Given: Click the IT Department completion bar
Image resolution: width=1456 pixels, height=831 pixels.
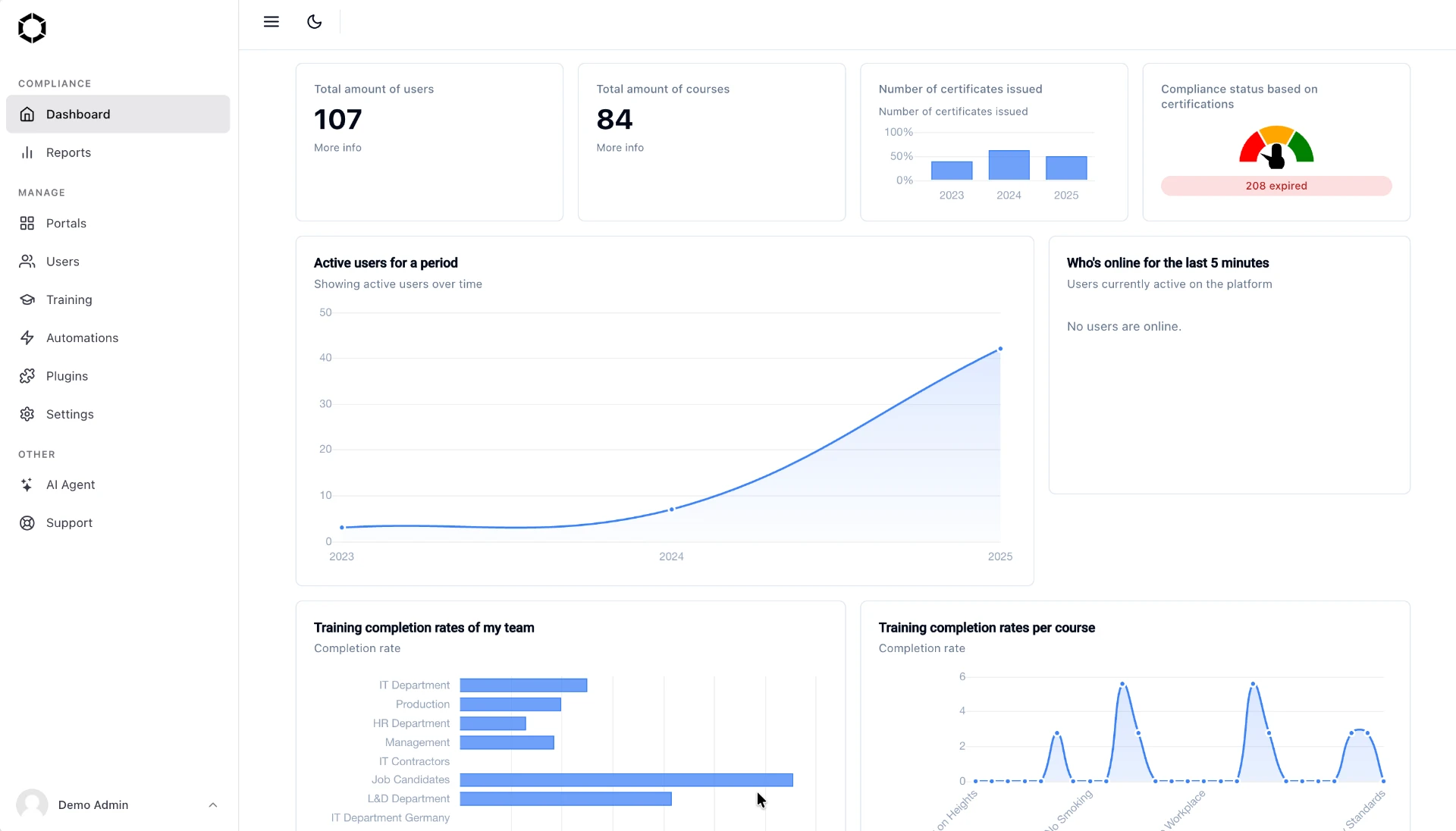Looking at the screenshot, I should click(x=523, y=685).
